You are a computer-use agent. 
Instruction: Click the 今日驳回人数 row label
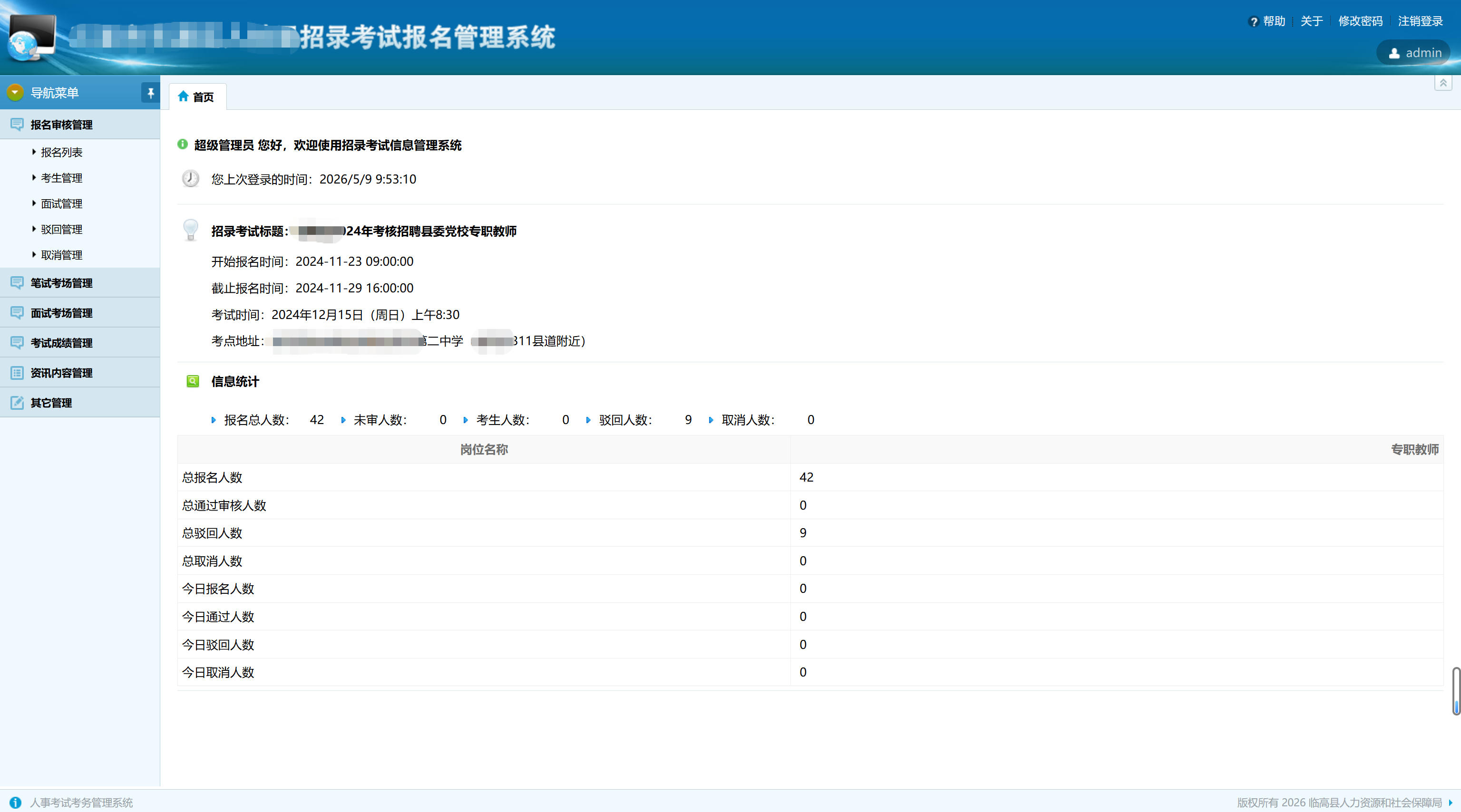point(218,644)
